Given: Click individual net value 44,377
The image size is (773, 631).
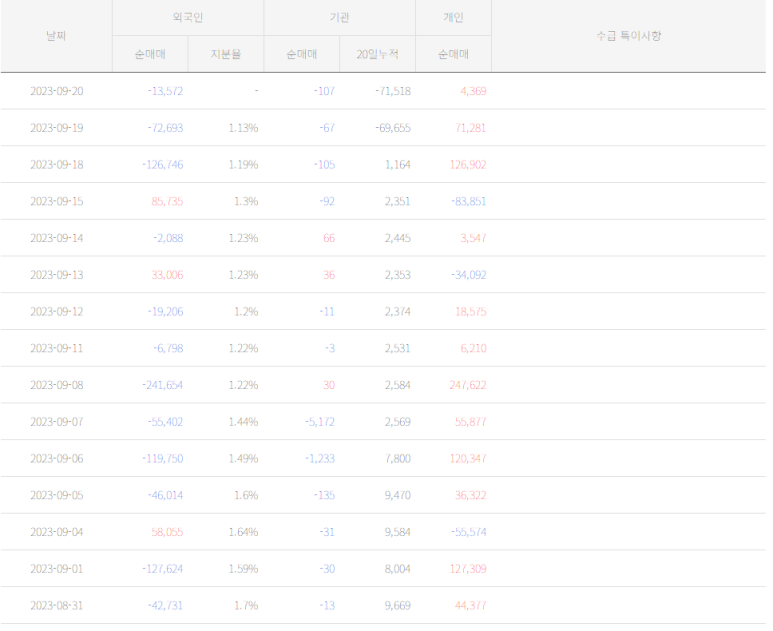Looking at the screenshot, I should 471,605.
